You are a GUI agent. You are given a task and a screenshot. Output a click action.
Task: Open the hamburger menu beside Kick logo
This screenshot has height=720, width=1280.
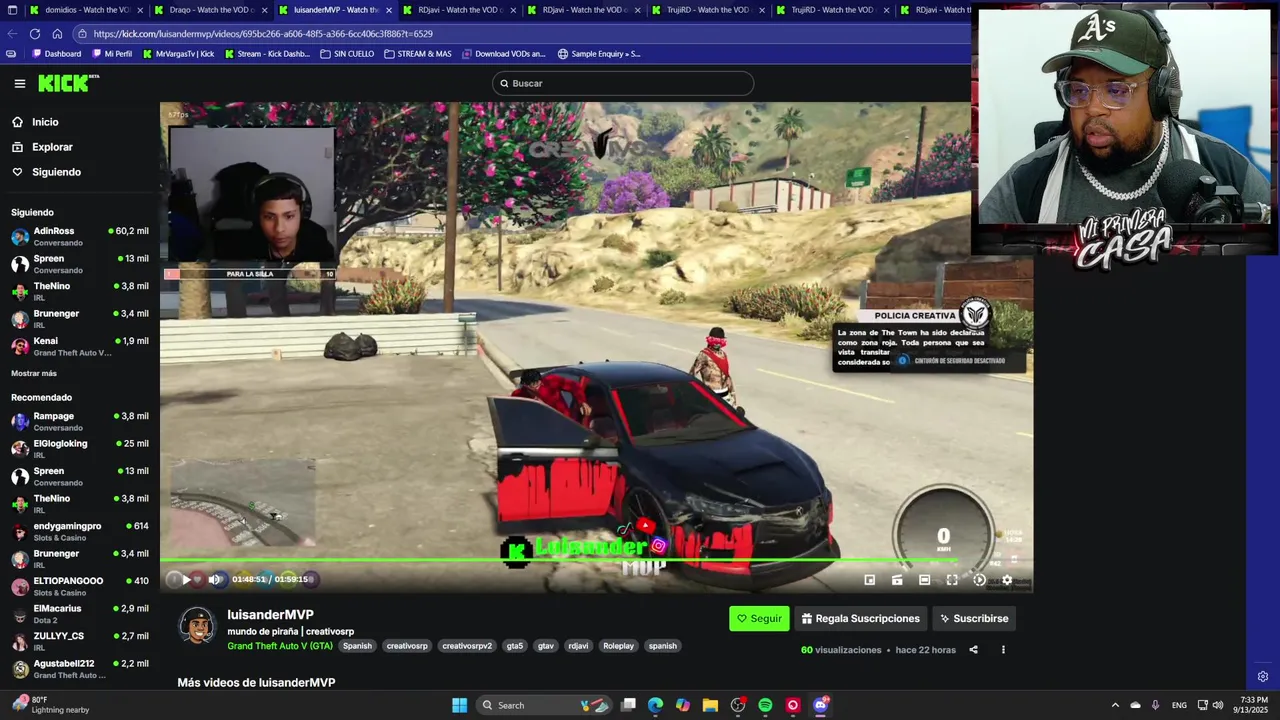point(19,84)
